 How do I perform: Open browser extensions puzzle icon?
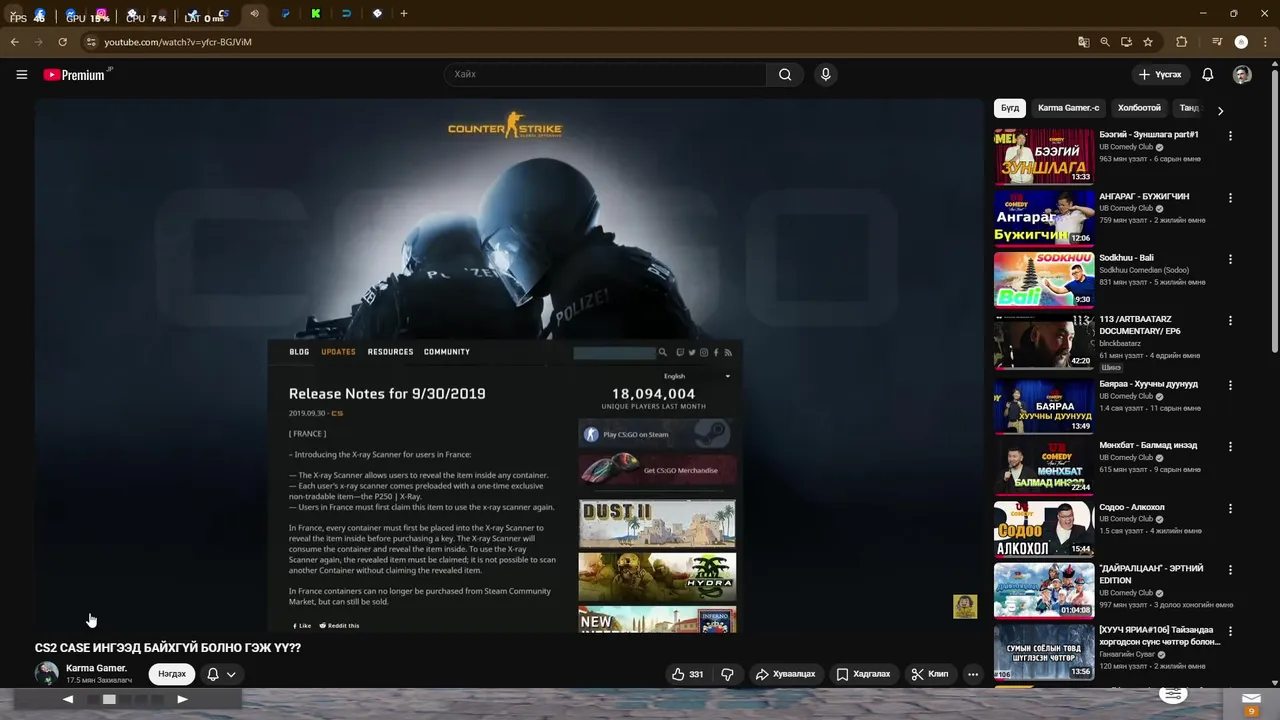1181,42
